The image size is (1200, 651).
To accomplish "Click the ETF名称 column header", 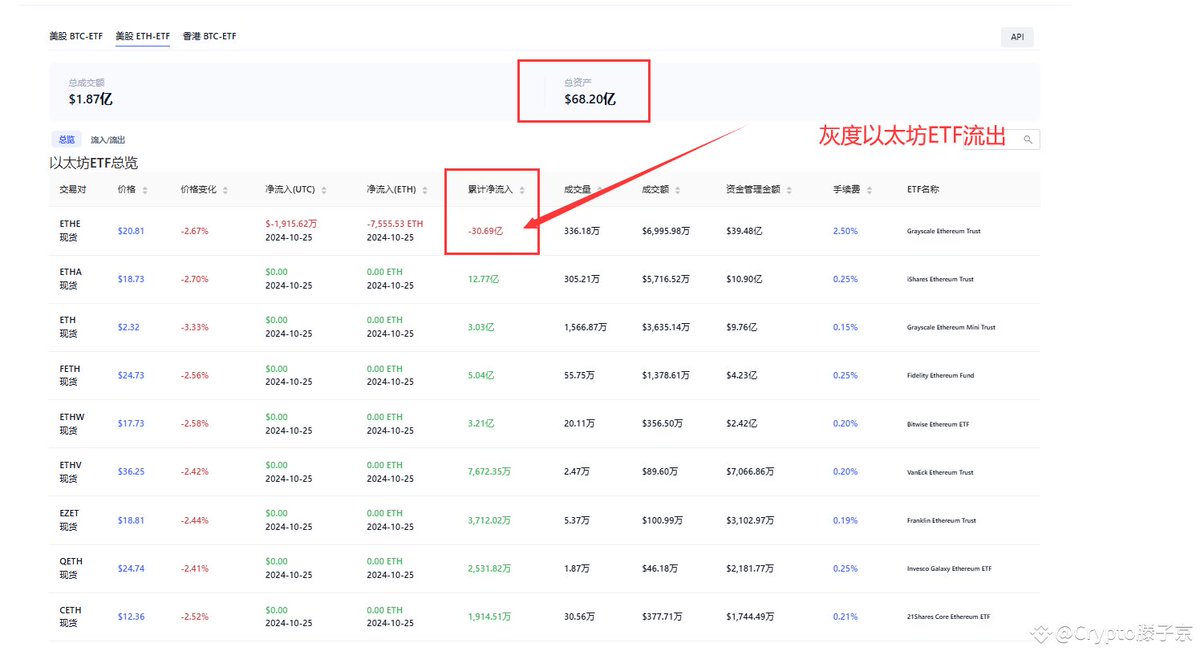I will [922, 190].
